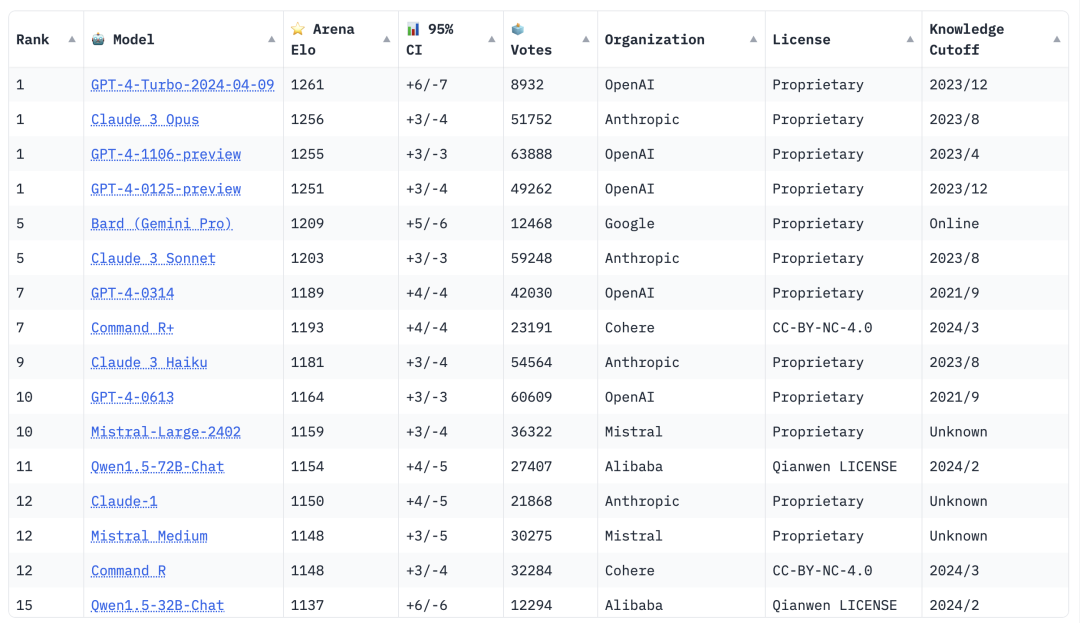This screenshot has height=623, width=1080.
Task: Open Claude 3 Sonnet link
Action: [153, 258]
